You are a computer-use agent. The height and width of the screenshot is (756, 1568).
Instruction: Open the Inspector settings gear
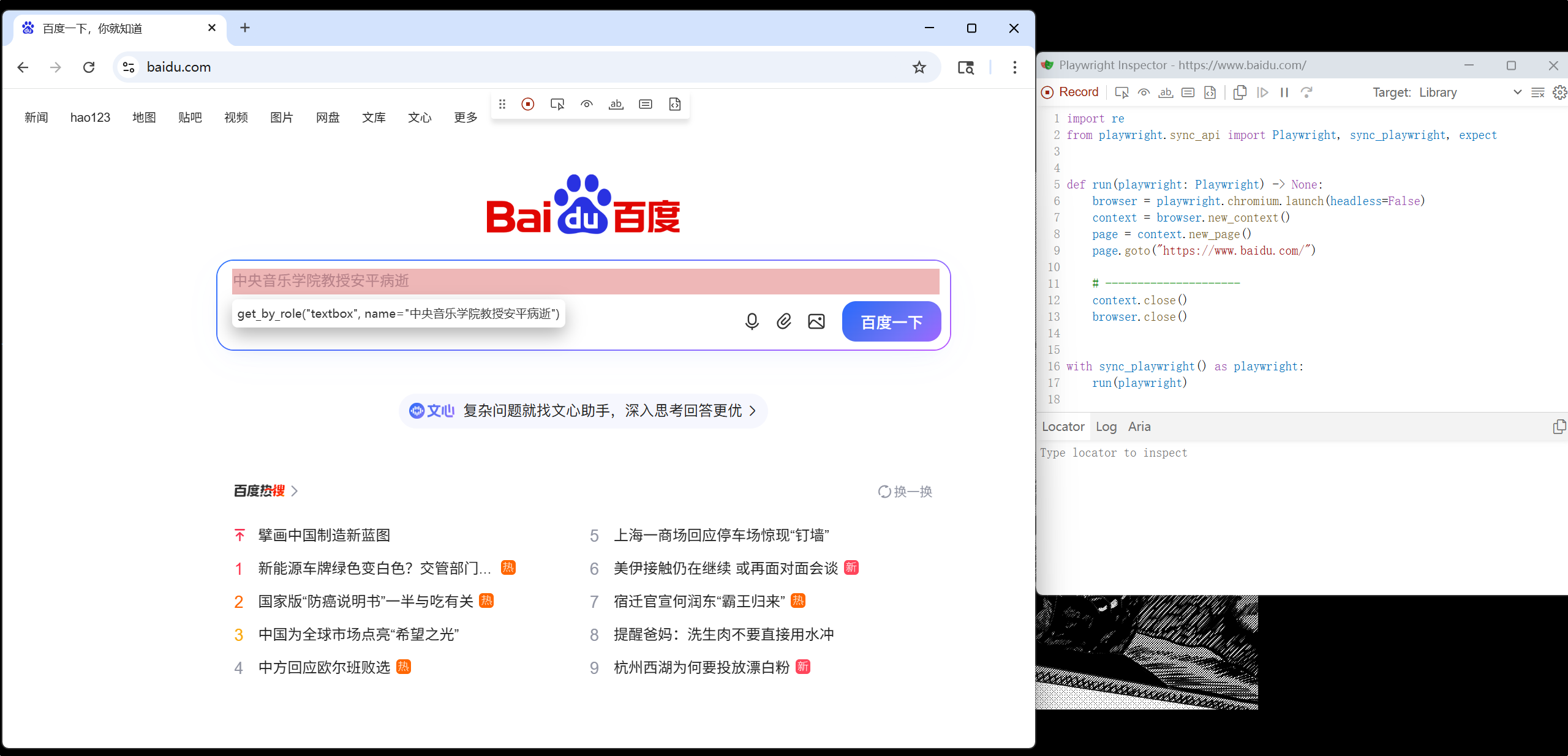click(x=1559, y=92)
